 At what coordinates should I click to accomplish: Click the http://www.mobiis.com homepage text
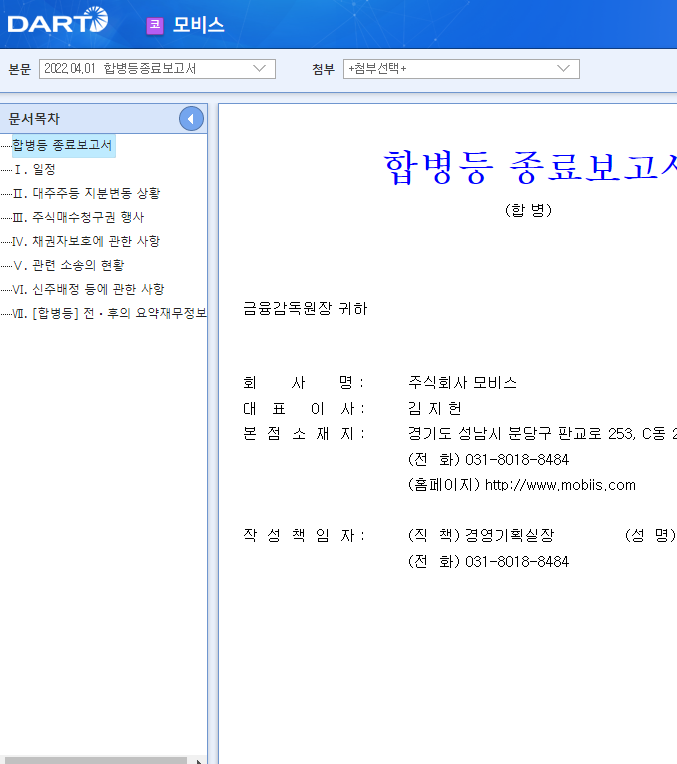[561, 485]
